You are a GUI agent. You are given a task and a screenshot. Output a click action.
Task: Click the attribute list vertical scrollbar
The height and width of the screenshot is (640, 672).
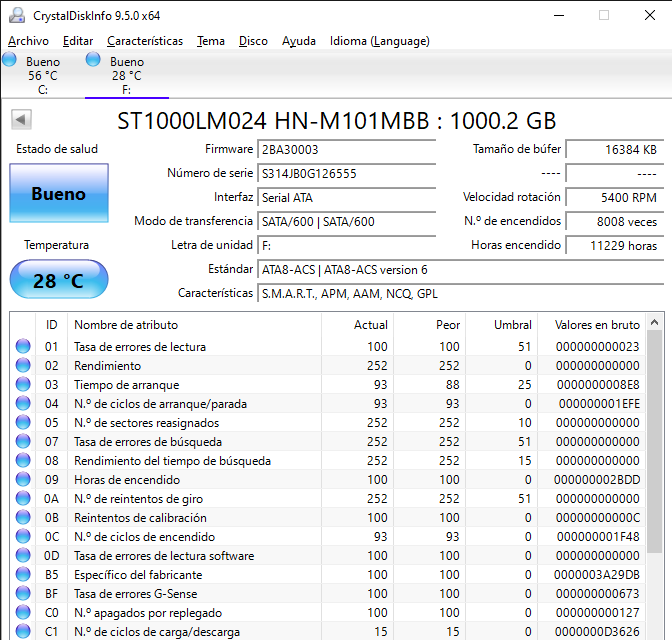[654, 440]
